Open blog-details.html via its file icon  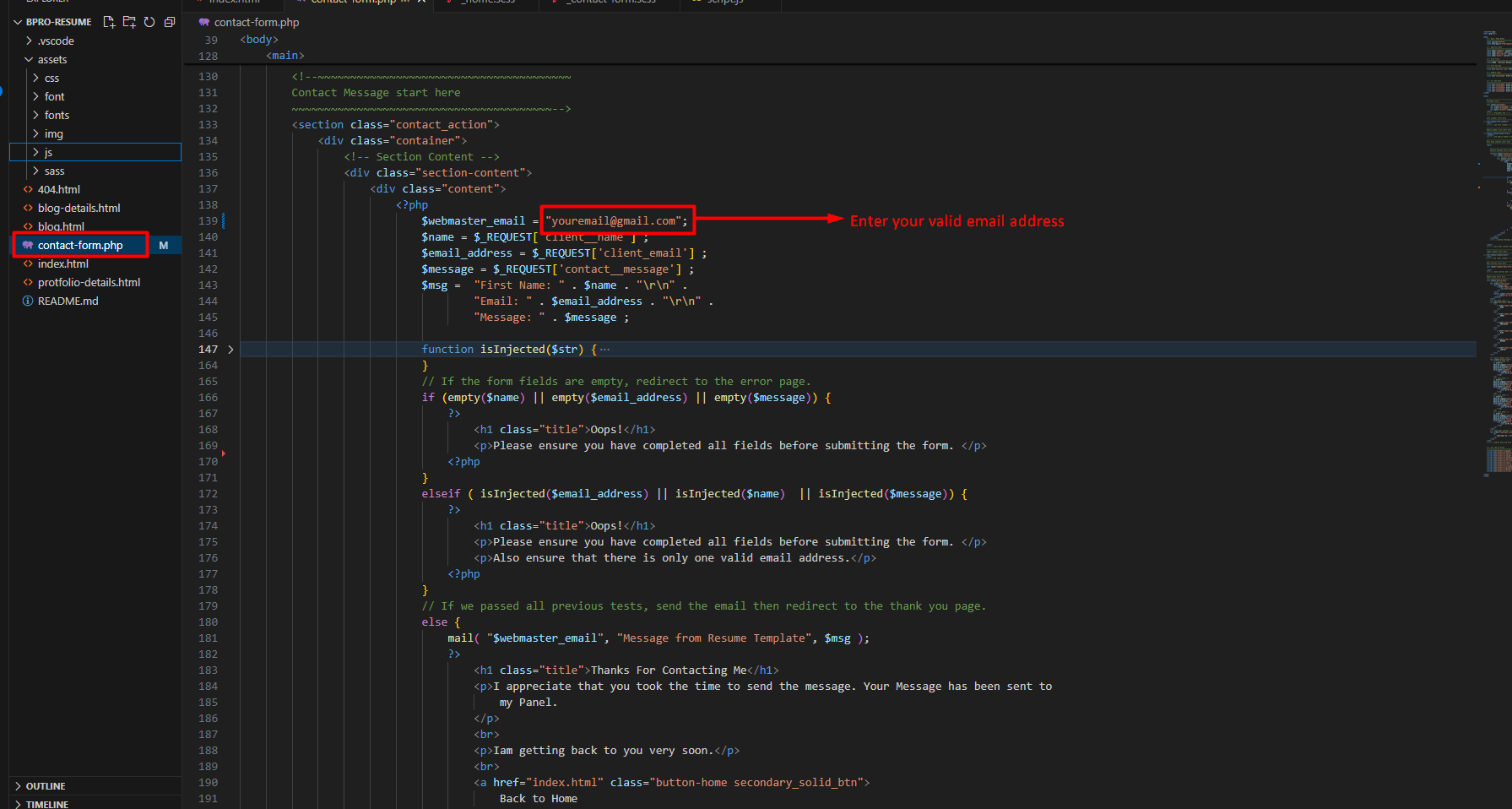pos(28,209)
